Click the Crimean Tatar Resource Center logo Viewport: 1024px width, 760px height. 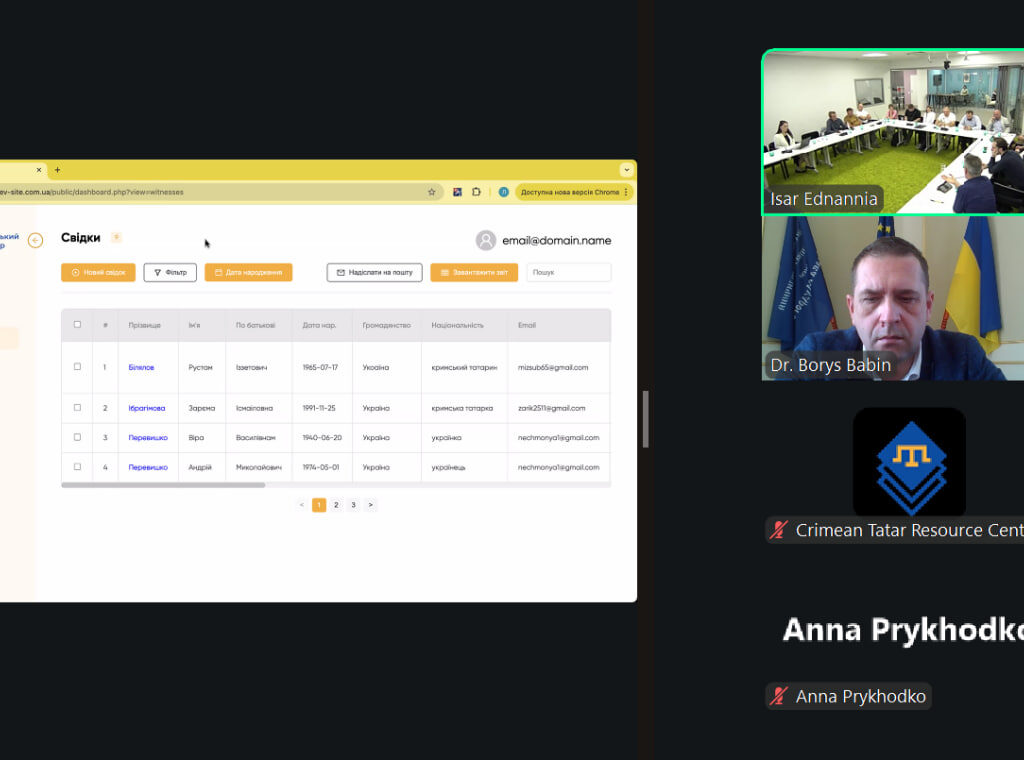909,462
